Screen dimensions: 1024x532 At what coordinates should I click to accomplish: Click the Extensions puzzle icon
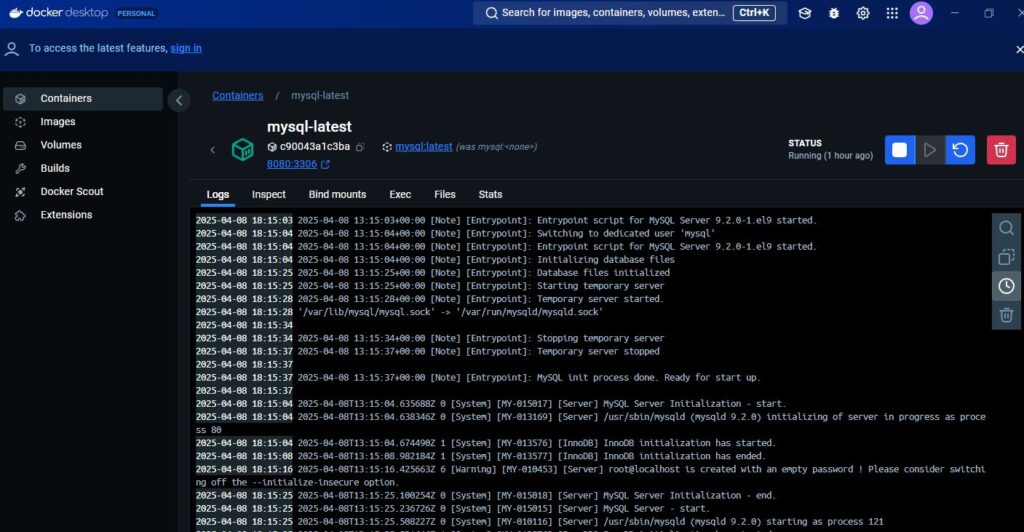[x=20, y=215]
